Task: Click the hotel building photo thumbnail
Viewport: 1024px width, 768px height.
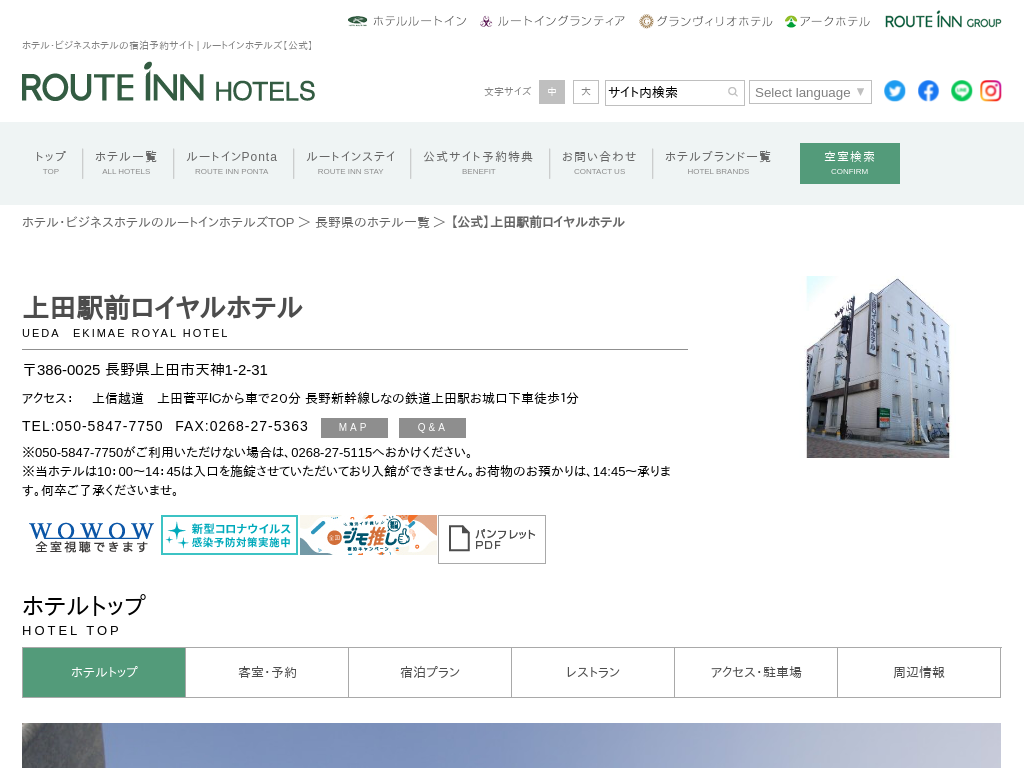Action: click(878, 366)
